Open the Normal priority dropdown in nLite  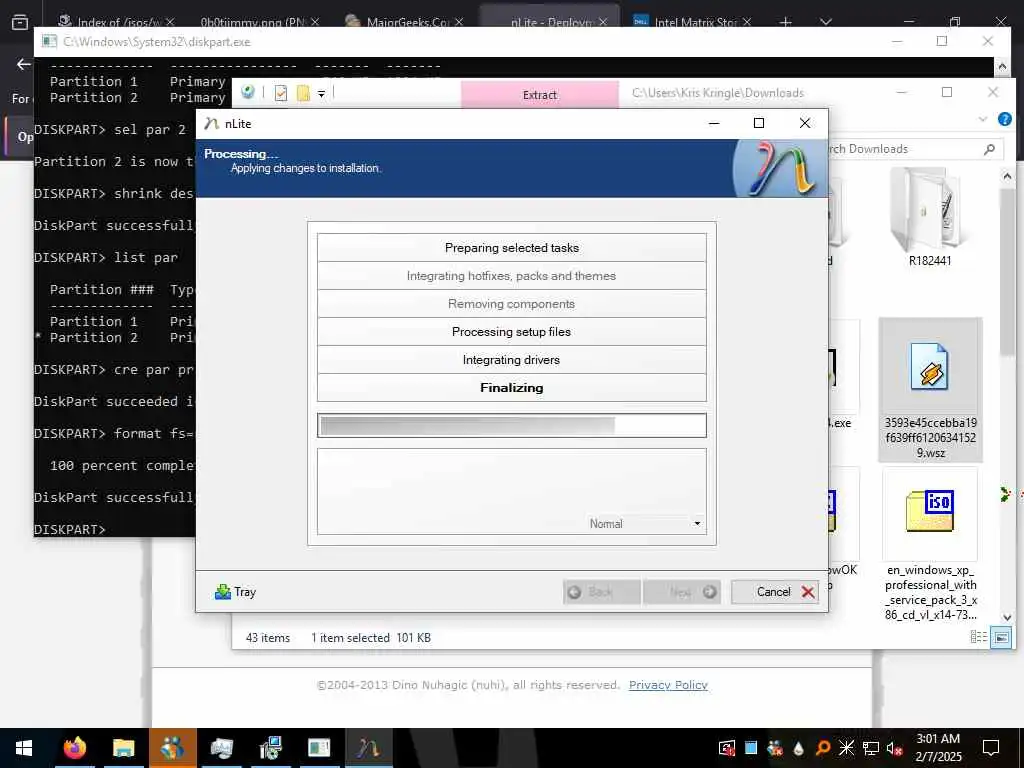point(645,524)
